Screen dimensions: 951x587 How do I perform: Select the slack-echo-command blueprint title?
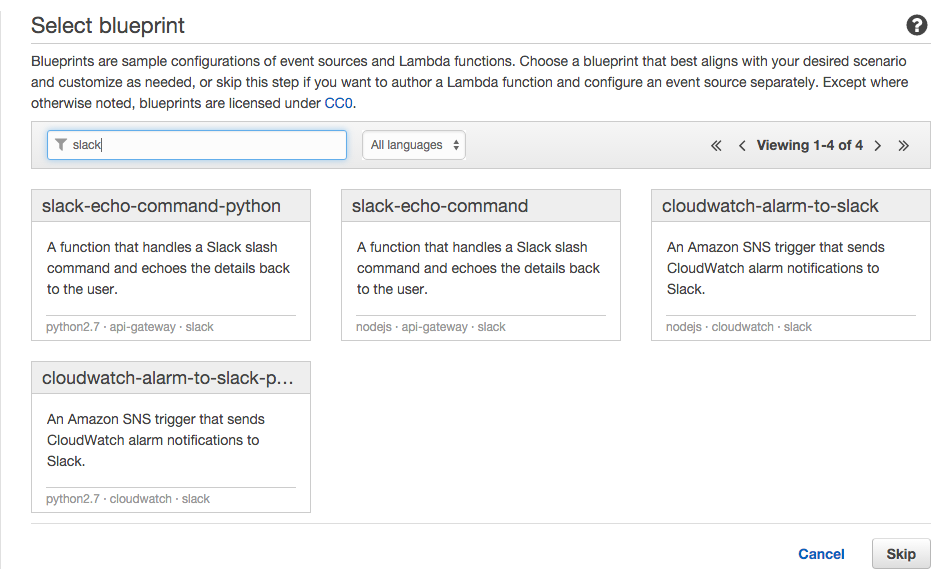click(x=440, y=206)
